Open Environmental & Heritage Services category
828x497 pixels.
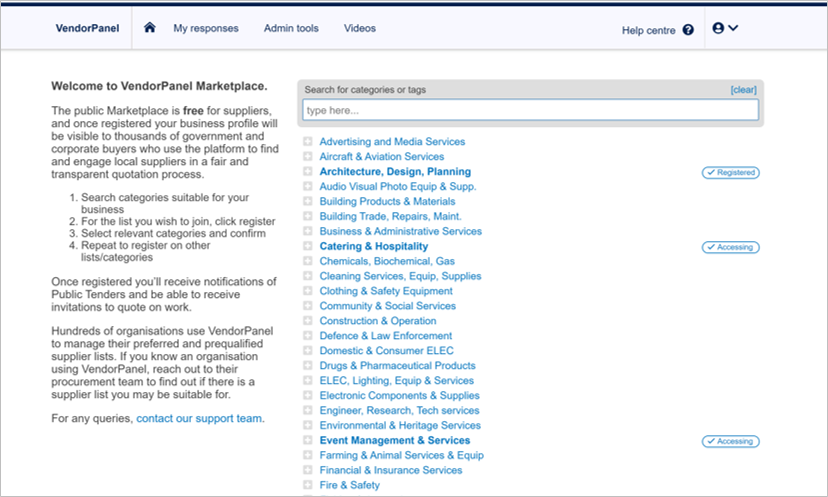click(400, 425)
